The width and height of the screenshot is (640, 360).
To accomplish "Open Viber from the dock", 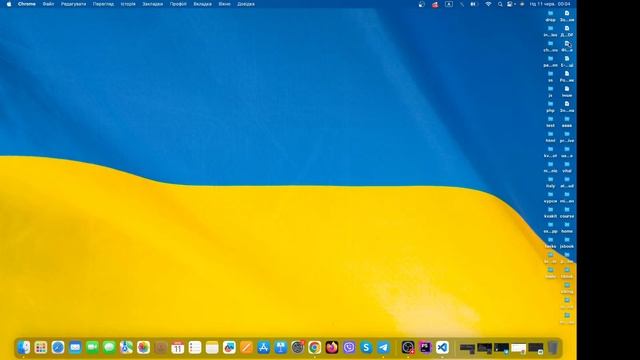I will [x=349, y=347].
